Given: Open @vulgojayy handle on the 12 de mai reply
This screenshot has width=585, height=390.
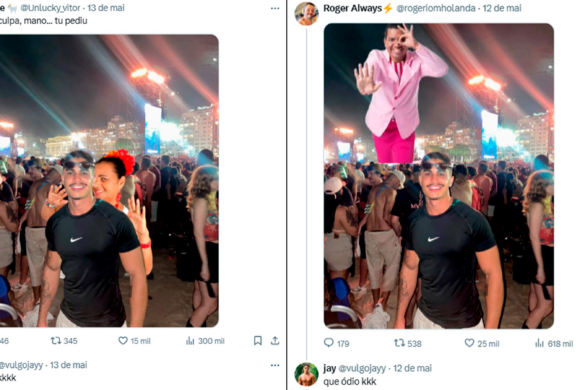Looking at the screenshot, I should tap(362, 368).
